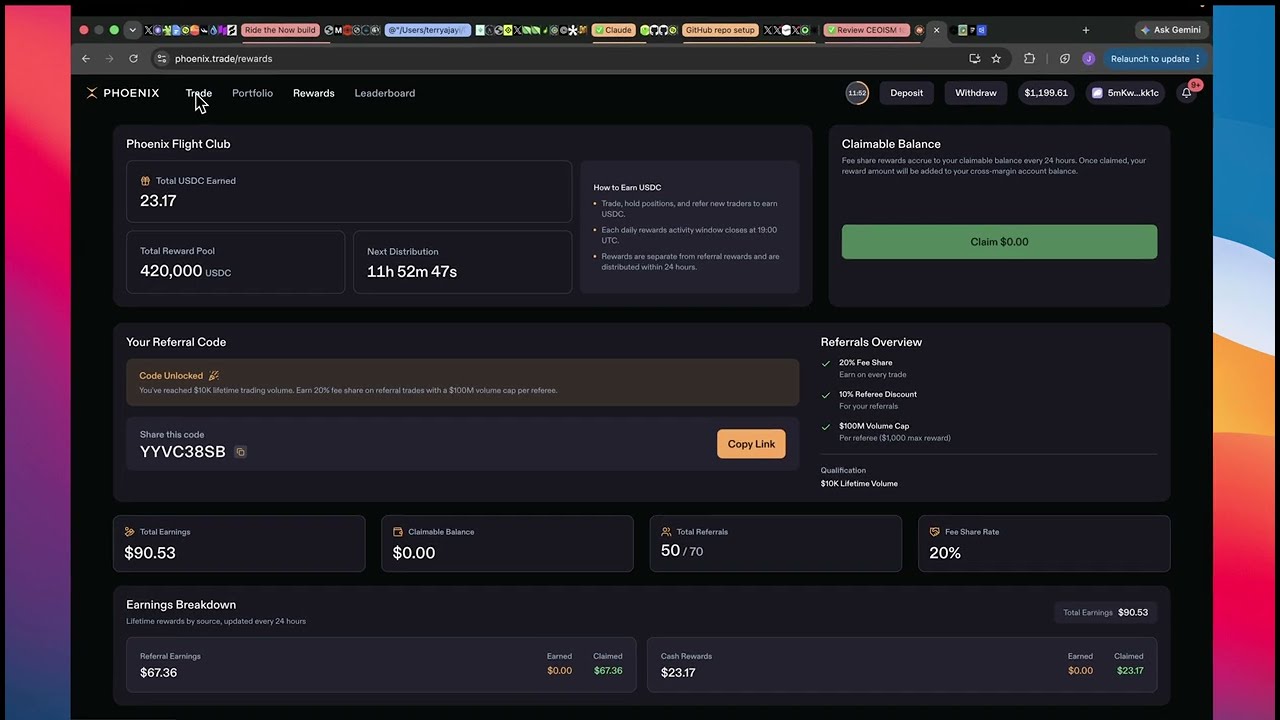Click the Total USDC Earned gift icon
Viewport: 1280px width, 720px height.
145,181
